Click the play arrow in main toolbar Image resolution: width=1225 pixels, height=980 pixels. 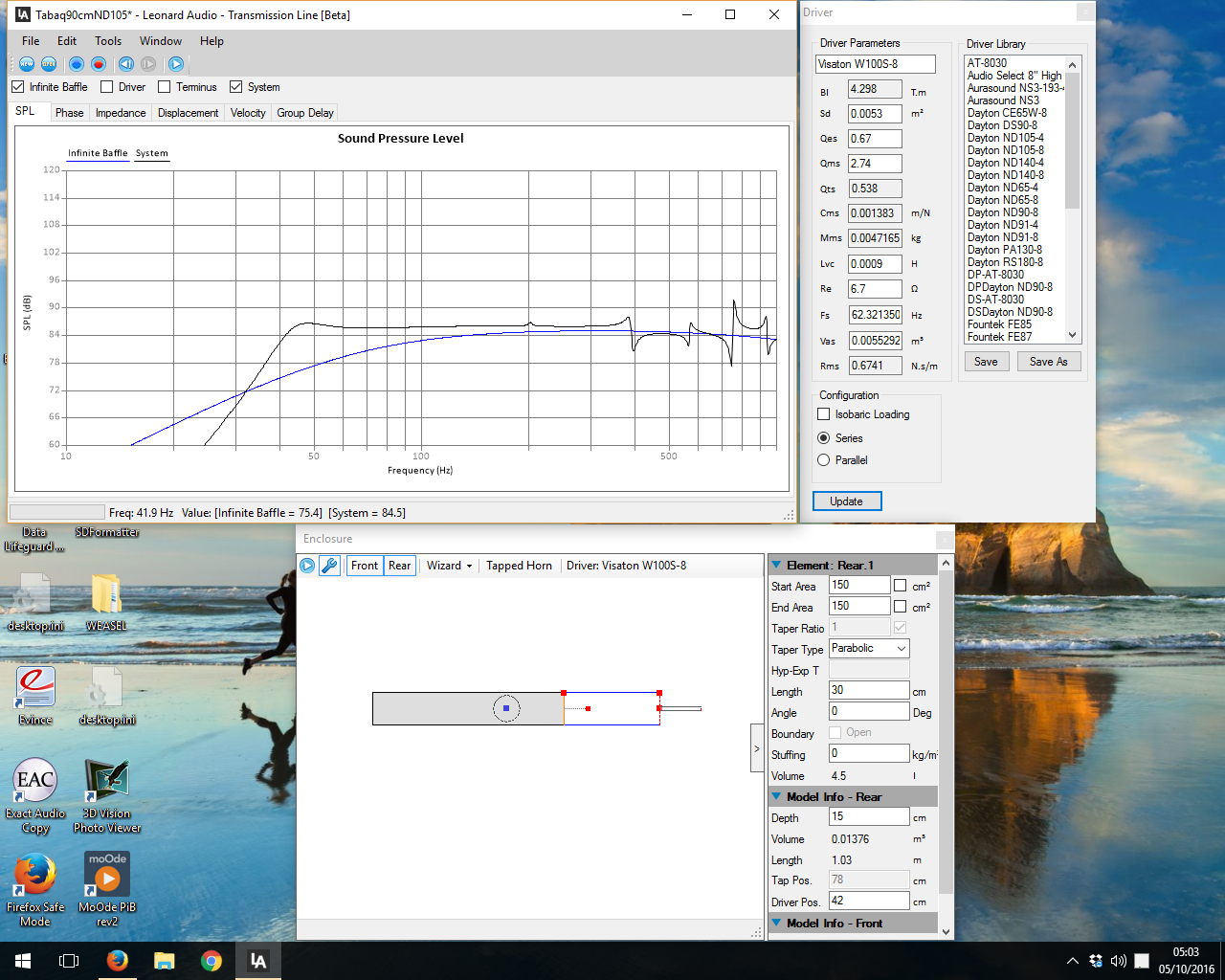click(176, 64)
